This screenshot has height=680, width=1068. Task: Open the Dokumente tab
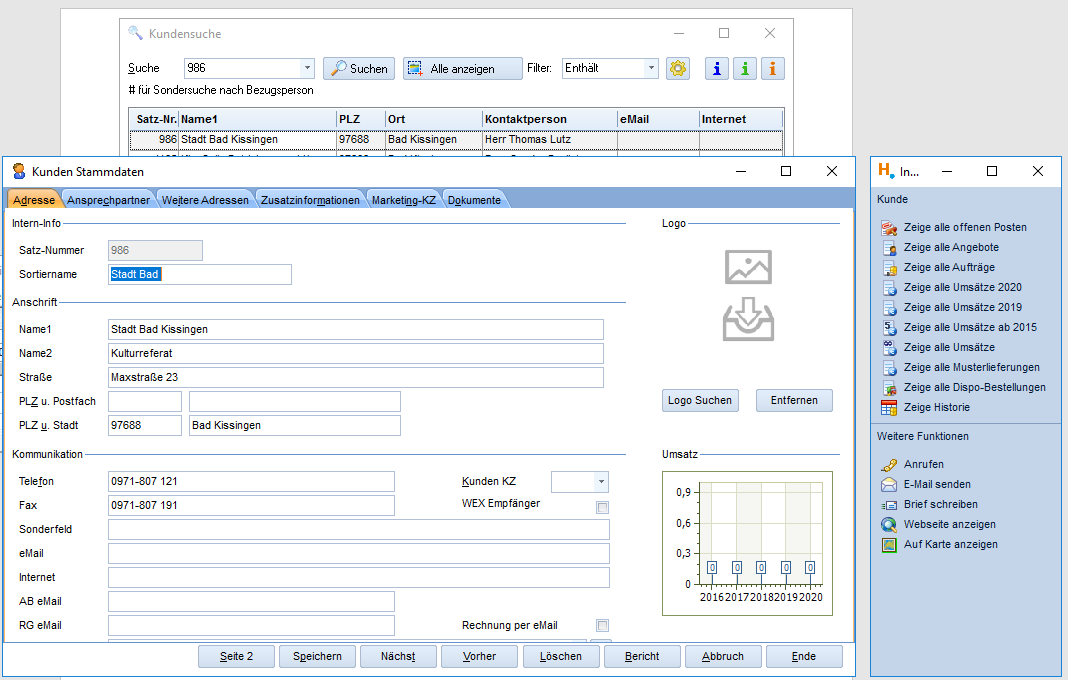[474, 200]
